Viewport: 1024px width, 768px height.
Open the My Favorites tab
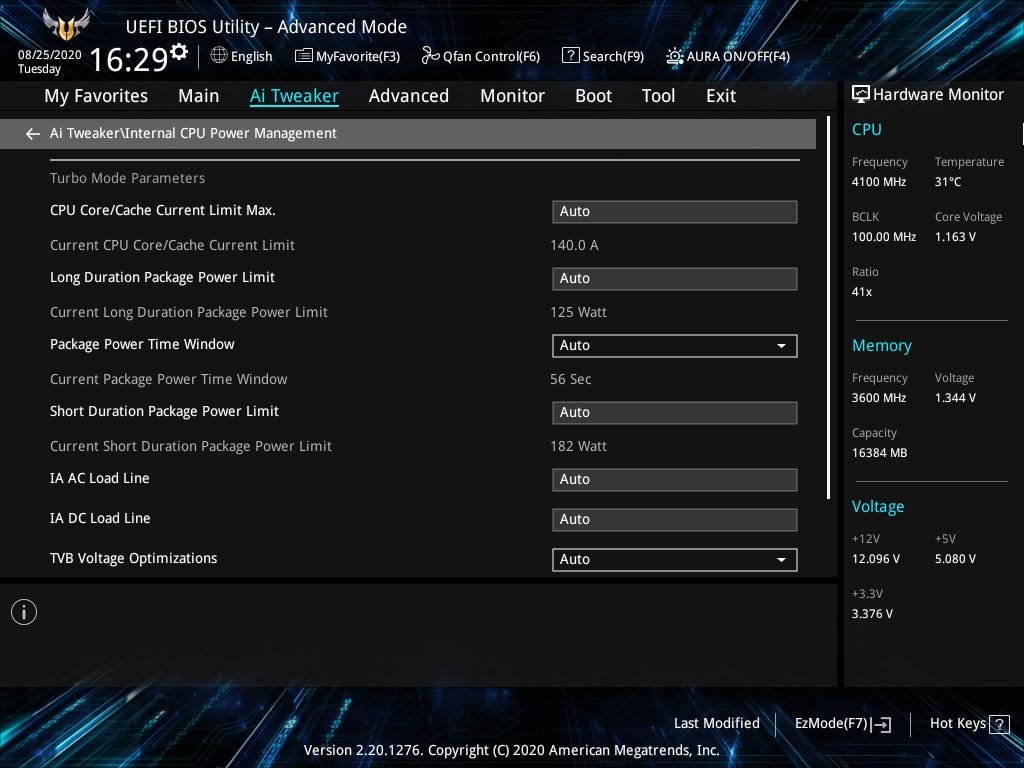(96, 96)
